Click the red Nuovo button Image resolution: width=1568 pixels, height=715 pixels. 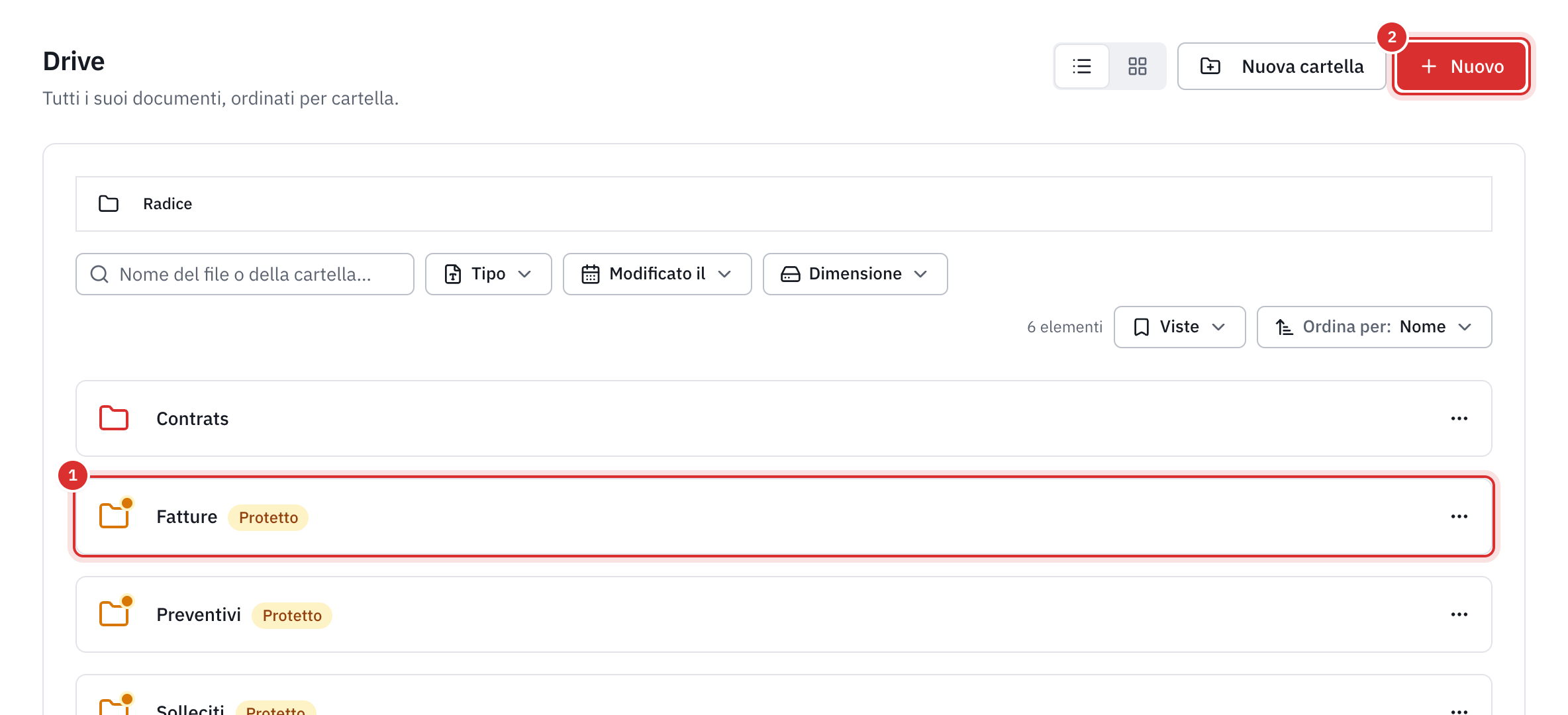pyautogui.click(x=1461, y=66)
